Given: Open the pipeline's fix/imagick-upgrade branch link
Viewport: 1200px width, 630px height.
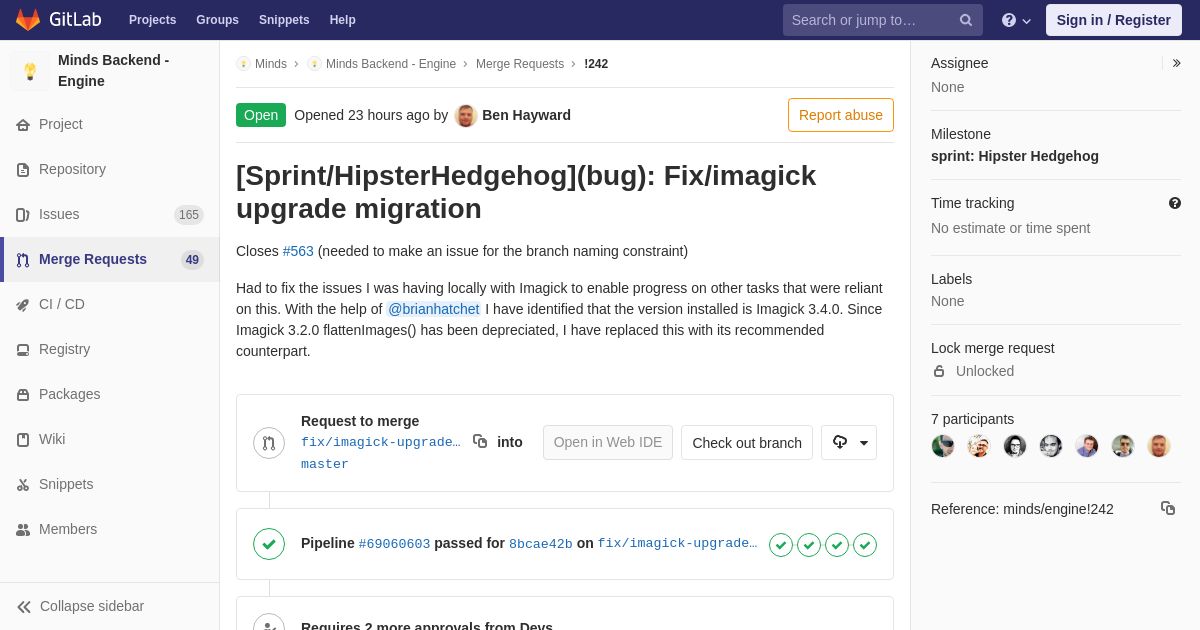Looking at the screenshot, I should pos(678,544).
